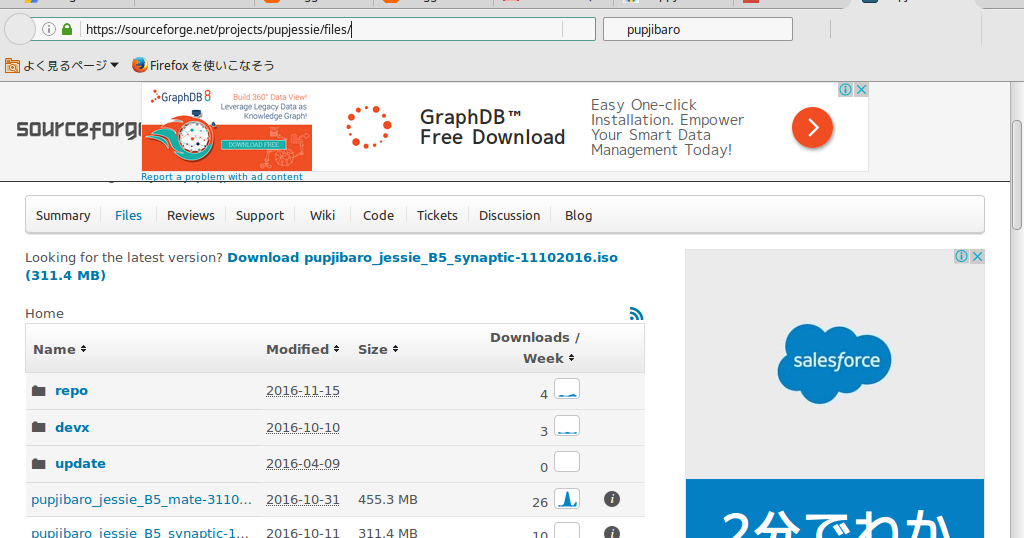The image size is (1024, 538).
Task: Close the GraphDB banner ad
Action: coord(861,89)
